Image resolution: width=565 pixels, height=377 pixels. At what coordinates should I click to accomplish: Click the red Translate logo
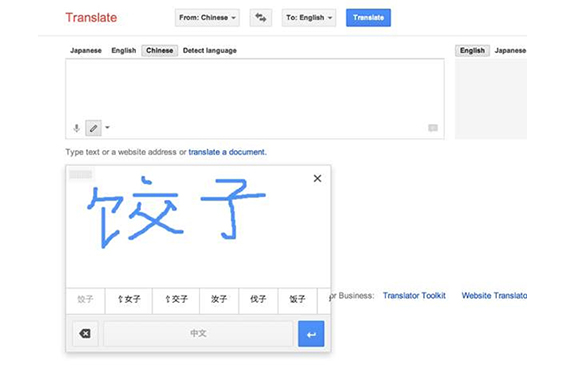pyautogui.click(x=91, y=18)
